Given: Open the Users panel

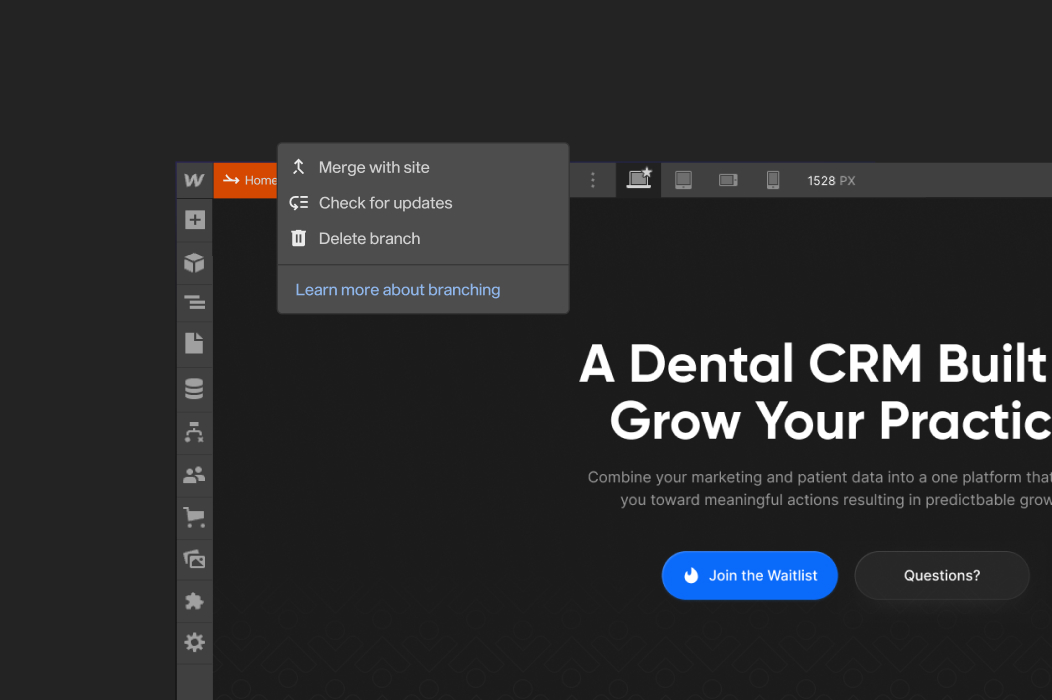Looking at the screenshot, I should [195, 475].
